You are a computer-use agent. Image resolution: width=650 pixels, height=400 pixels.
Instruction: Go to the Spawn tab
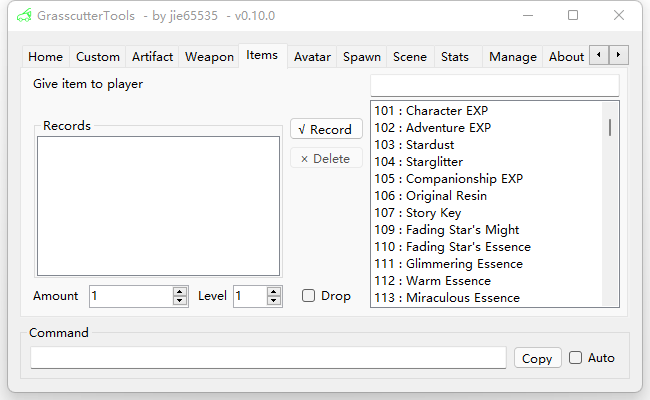click(x=361, y=57)
